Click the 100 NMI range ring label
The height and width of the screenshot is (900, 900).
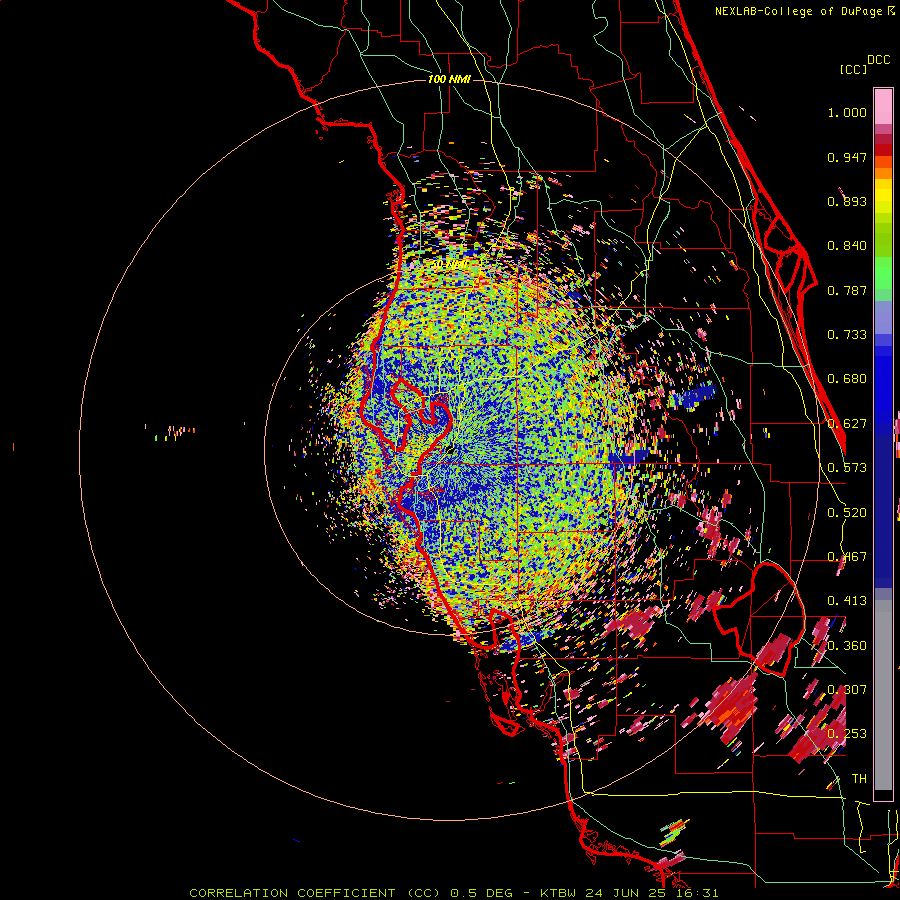tap(449, 79)
